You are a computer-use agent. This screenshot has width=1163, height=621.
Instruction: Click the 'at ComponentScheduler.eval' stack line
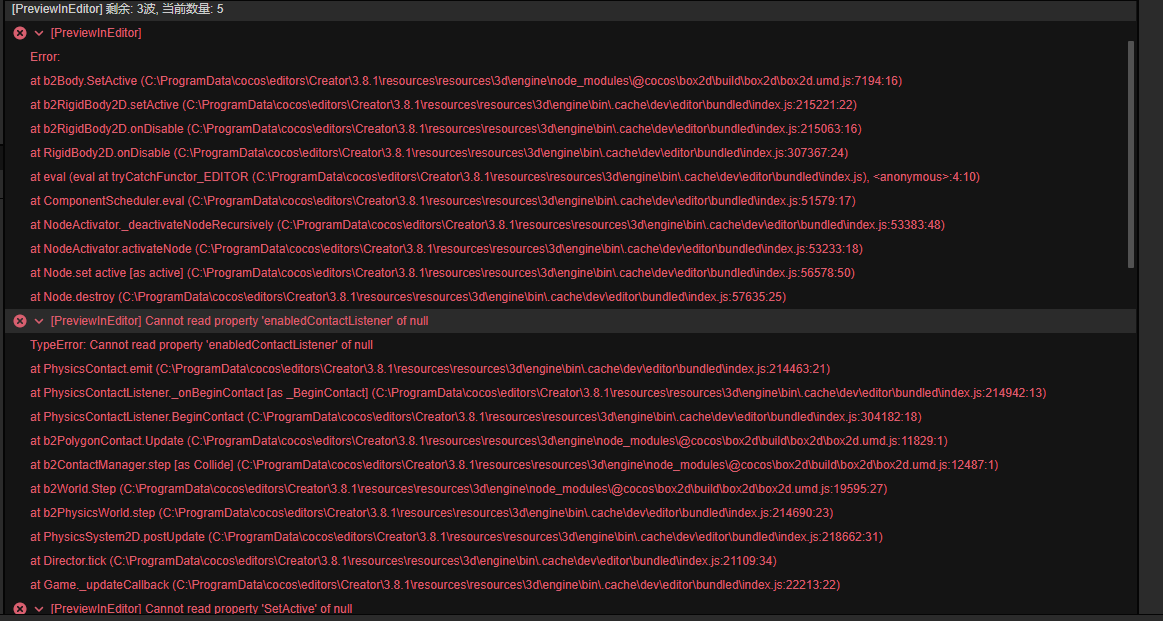click(x=443, y=201)
